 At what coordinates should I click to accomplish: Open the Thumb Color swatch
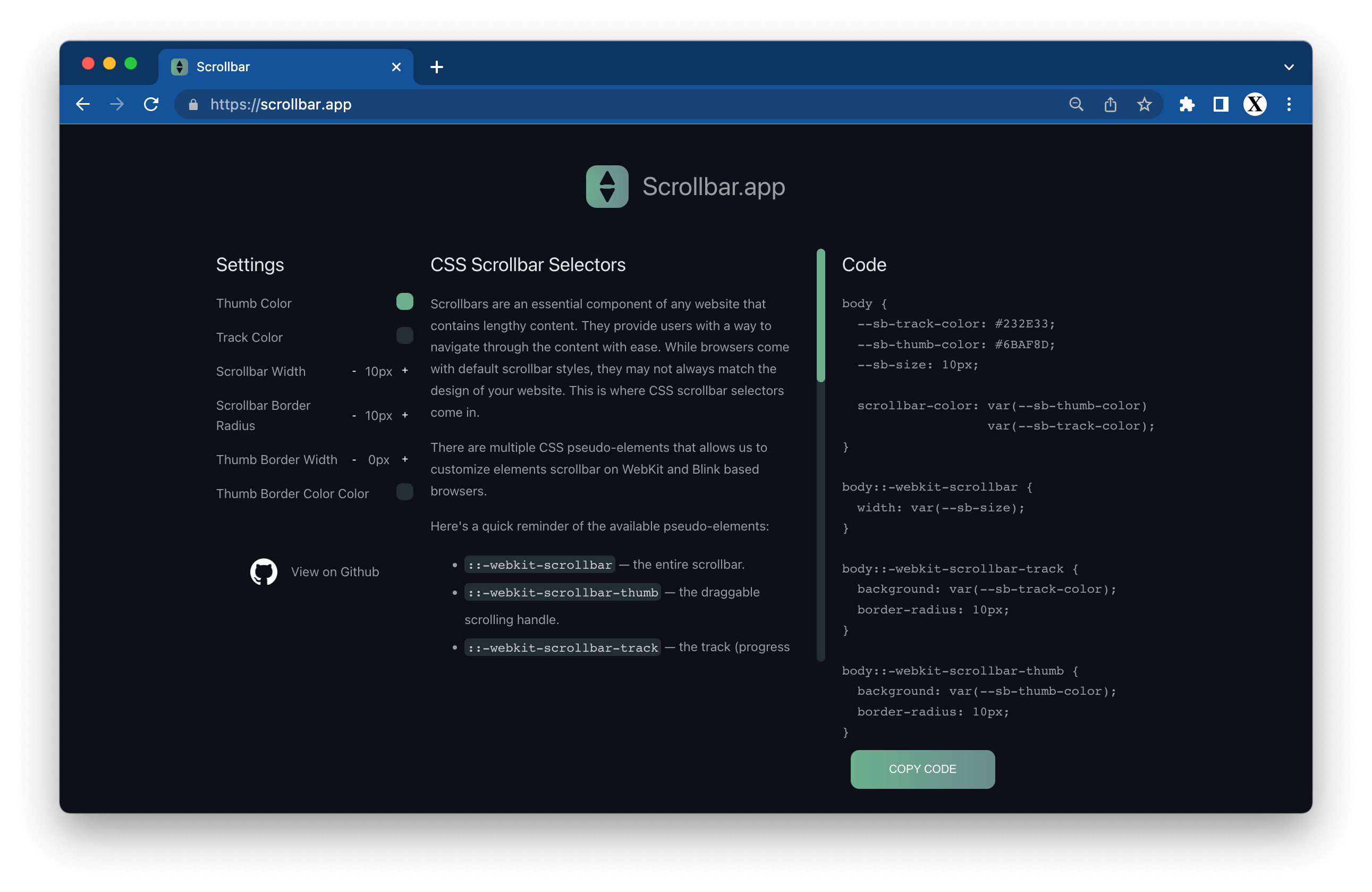(405, 301)
